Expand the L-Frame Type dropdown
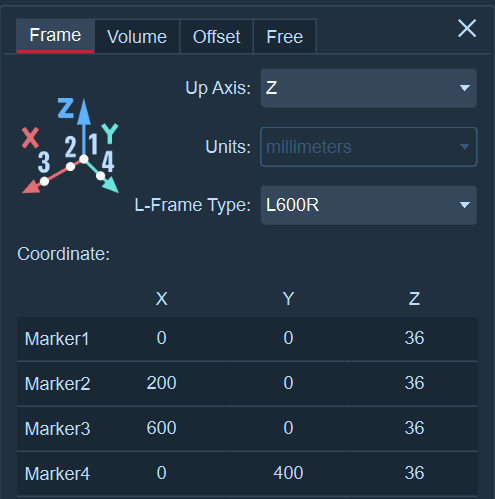This screenshot has width=495, height=499. pos(368,205)
